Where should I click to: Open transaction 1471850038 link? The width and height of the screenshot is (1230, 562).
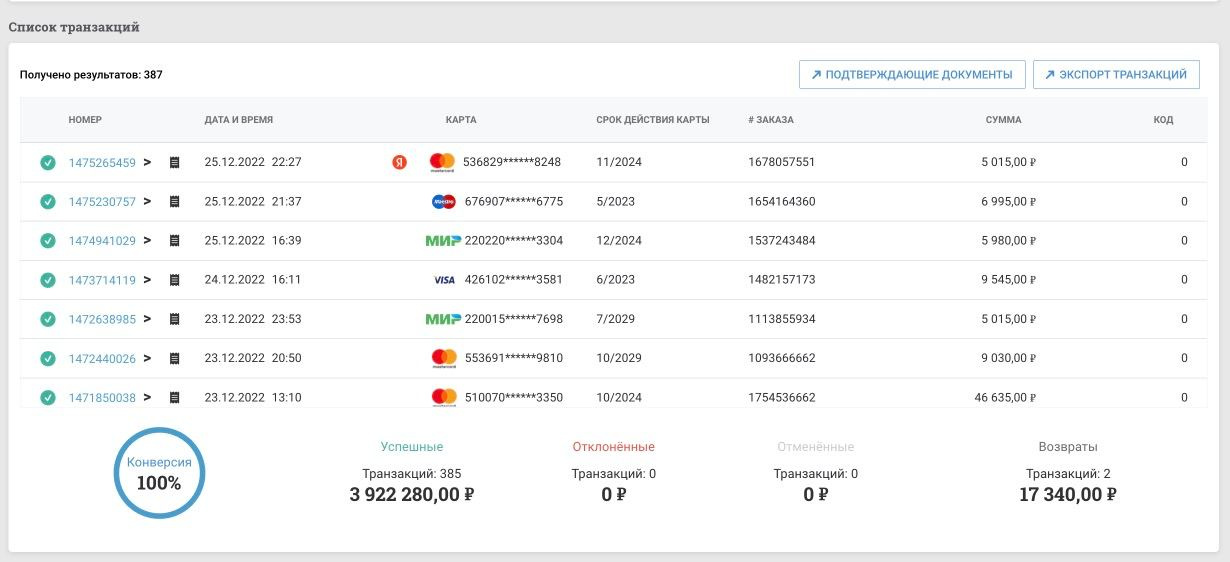click(x=102, y=397)
